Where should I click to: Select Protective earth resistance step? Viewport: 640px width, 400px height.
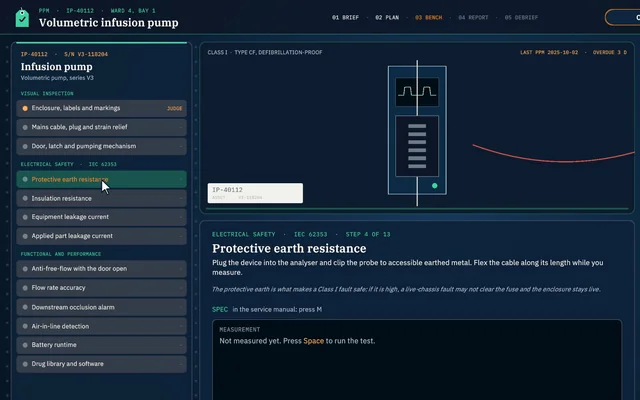(x=102, y=179)
